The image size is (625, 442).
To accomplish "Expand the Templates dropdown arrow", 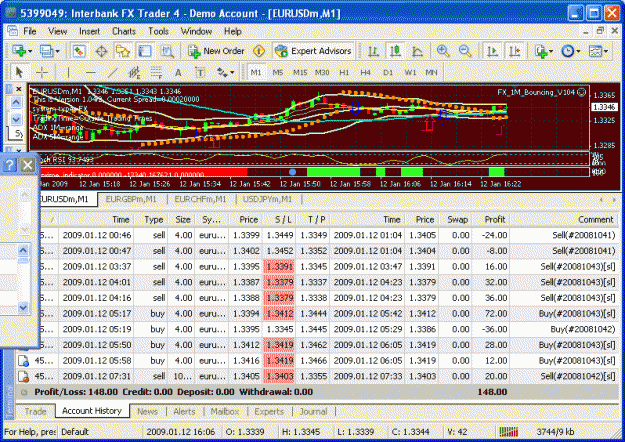I will pos(606,51).
